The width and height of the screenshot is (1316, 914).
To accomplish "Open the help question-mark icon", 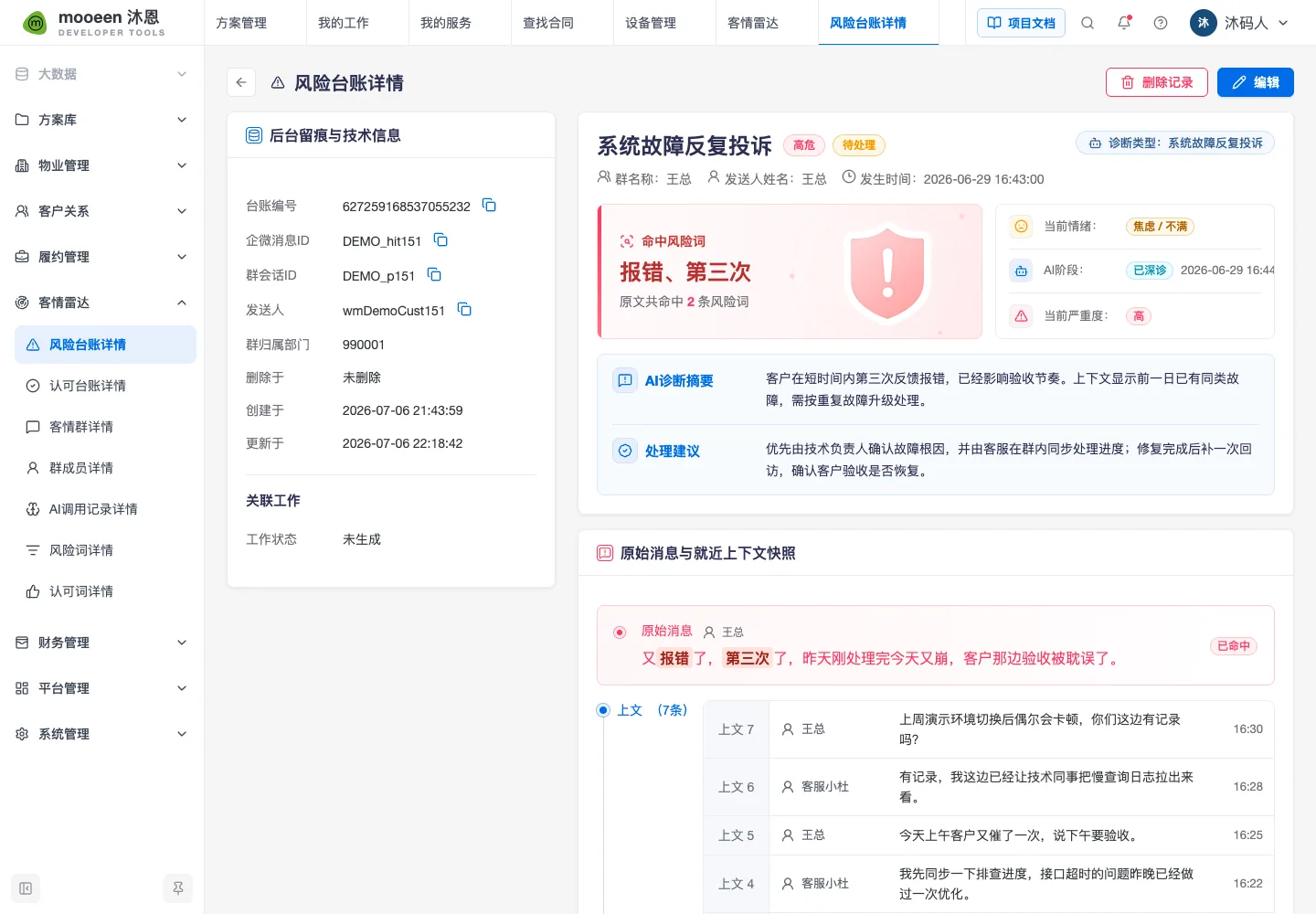I will tap(1161, 23).
